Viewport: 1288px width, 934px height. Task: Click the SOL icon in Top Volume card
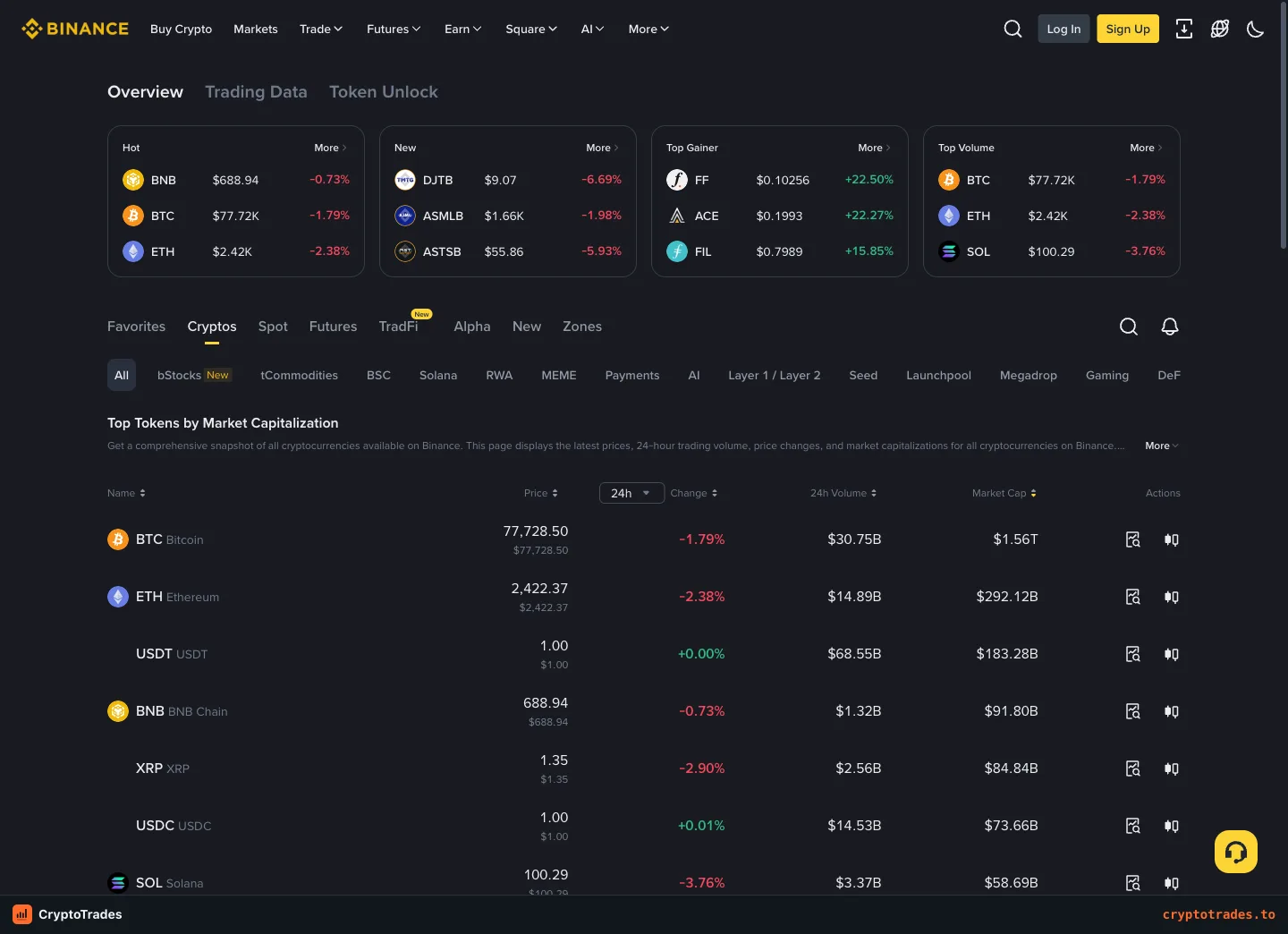(x=949, y=251)
